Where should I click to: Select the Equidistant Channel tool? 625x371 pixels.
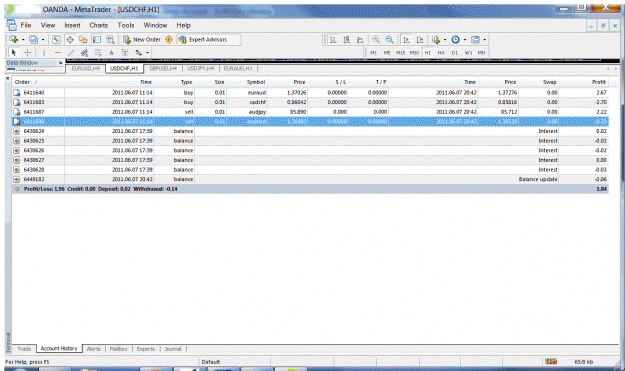[x=84, y=53]
